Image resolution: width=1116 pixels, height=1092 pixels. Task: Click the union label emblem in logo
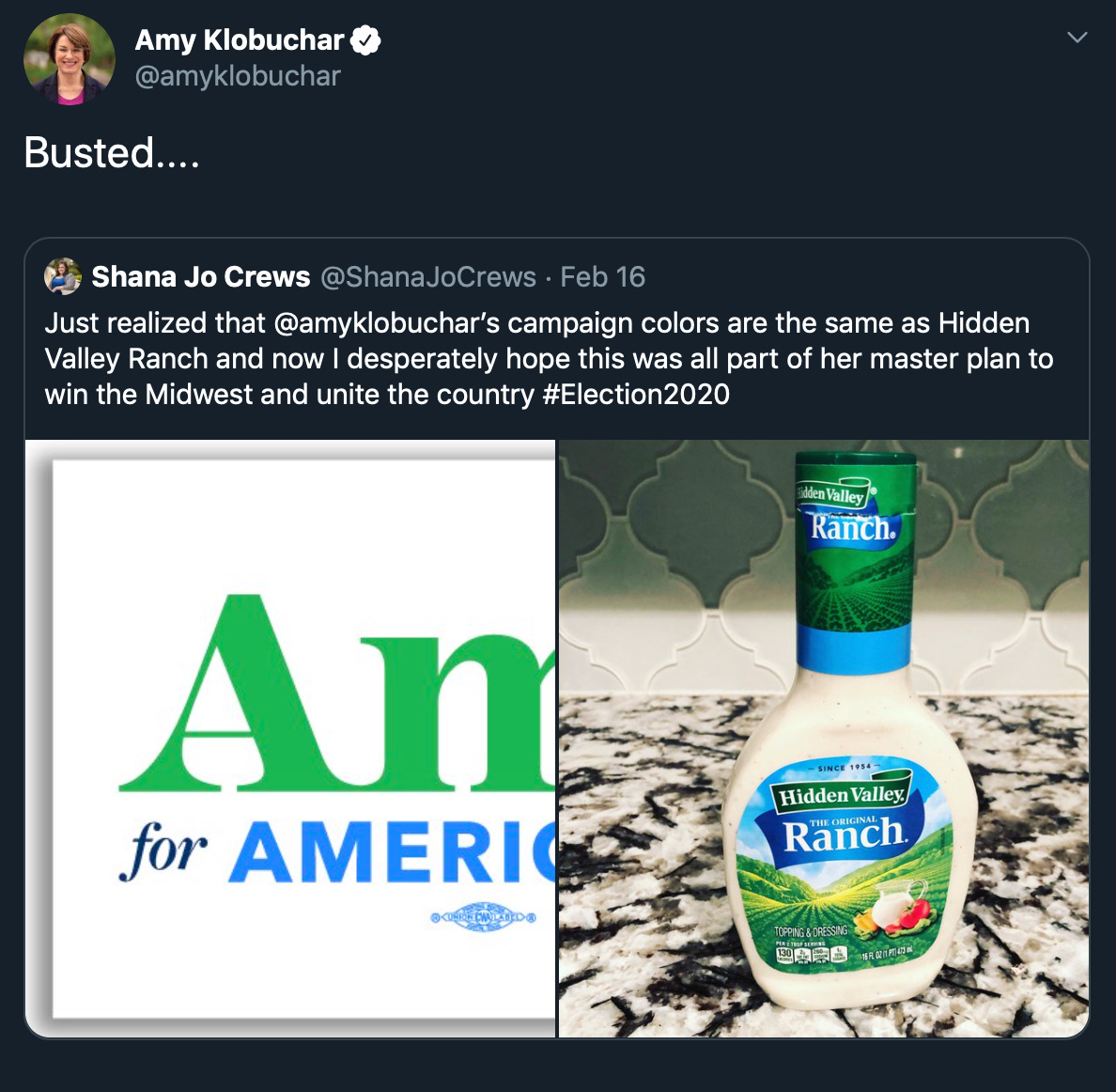(x=483, y=917)
